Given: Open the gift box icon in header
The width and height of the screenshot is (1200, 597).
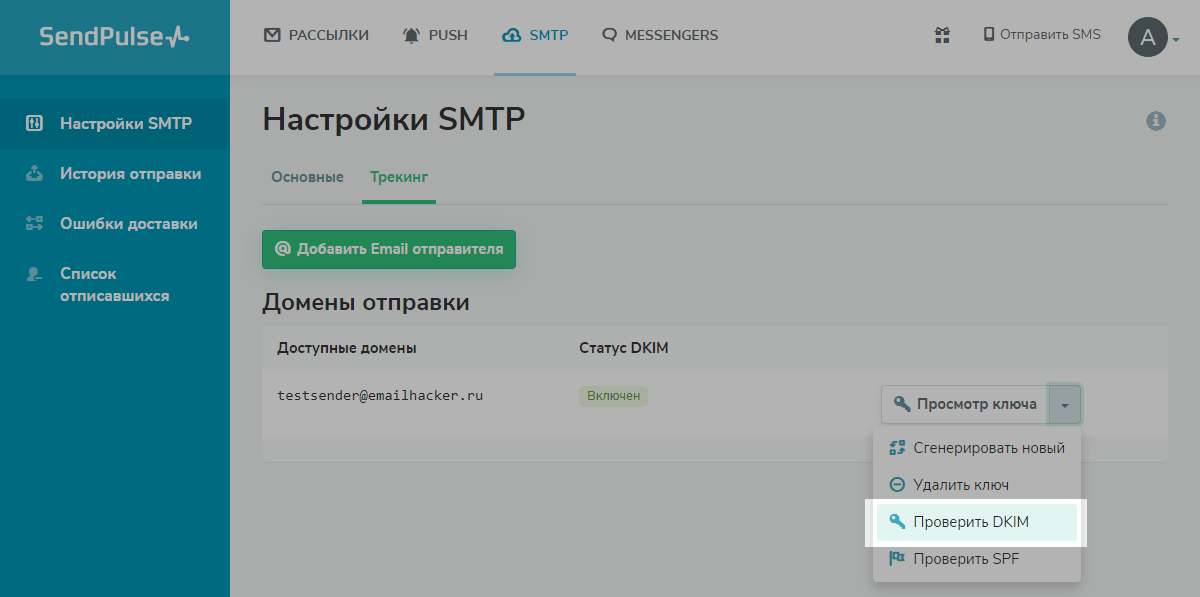Looking at the screenshot, I should tap(942, 35).
